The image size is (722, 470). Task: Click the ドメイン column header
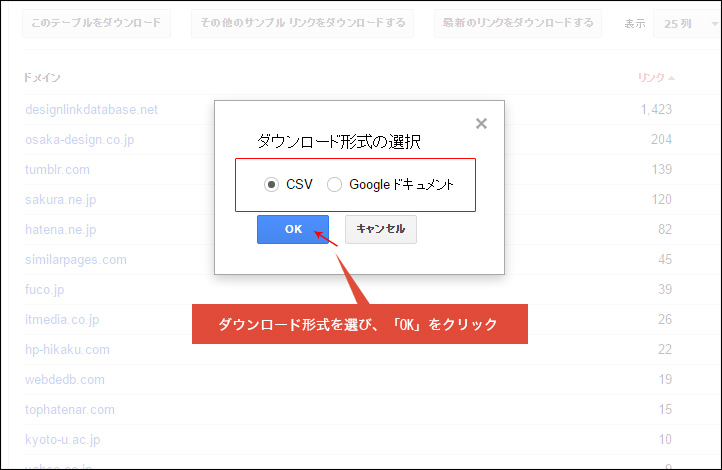[x=42, y=77]
